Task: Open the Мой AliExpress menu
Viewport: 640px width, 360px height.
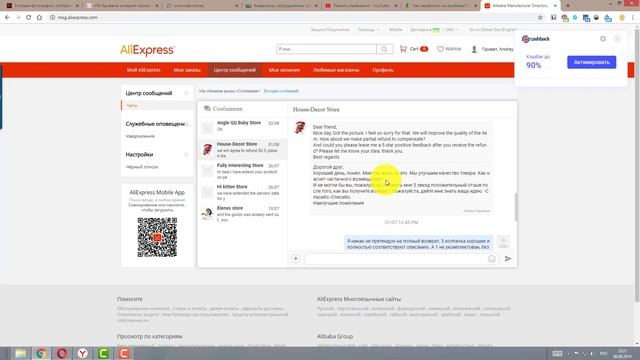Action: pos(144,70)
